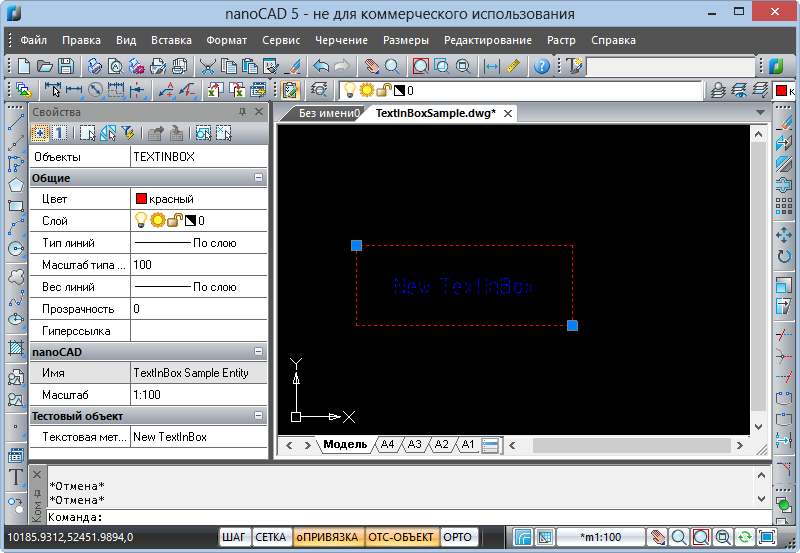
Task: Select the Text tool in left toolbar
Action: (16, 477)
